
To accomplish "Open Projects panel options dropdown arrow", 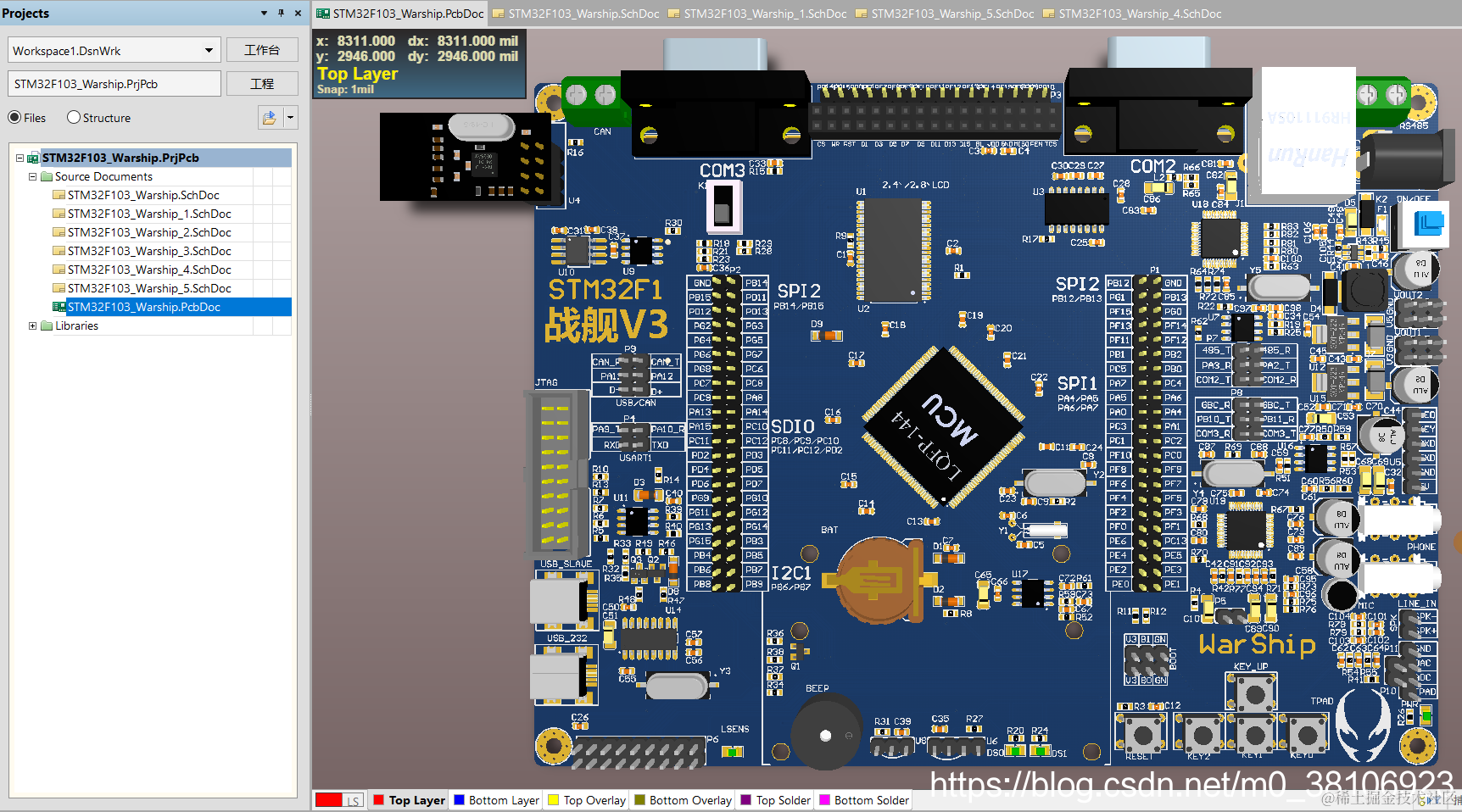I will pos(264,13).
